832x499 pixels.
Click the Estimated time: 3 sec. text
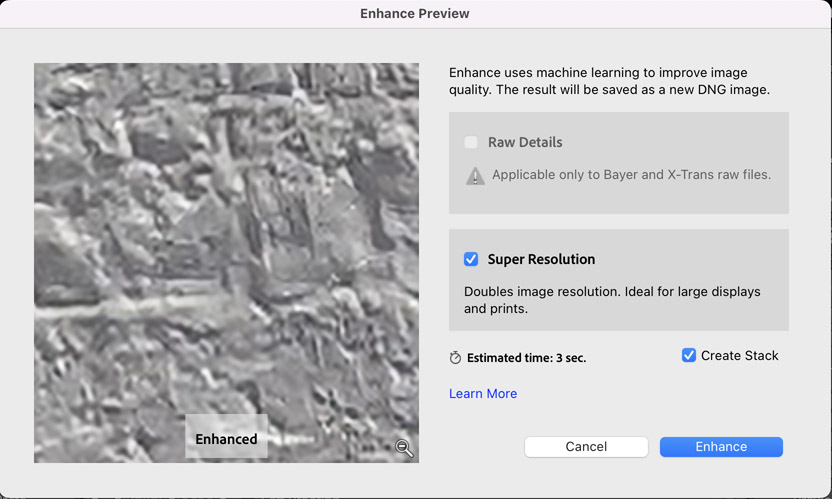point(526,358)
